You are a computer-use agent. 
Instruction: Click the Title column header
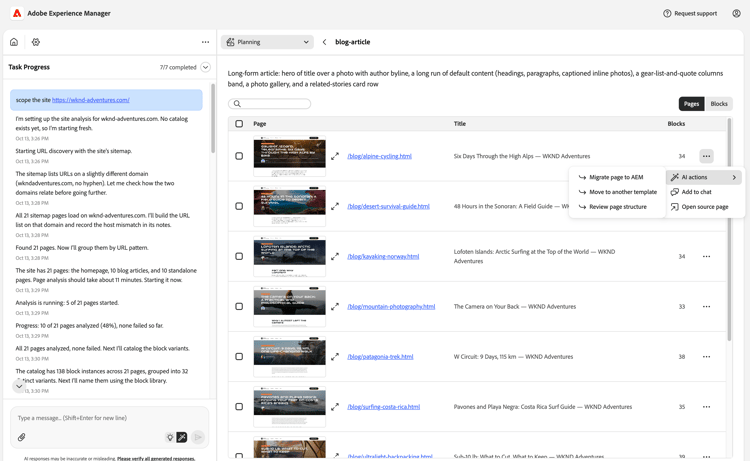pos(460,124)
